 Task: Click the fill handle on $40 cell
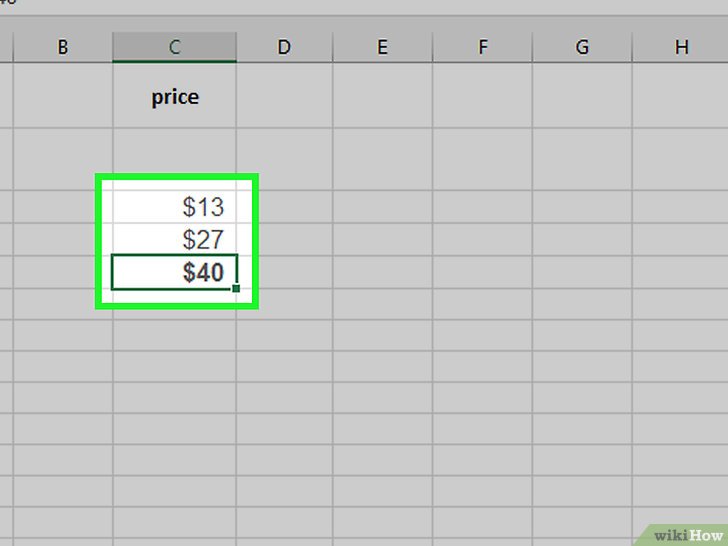[236, 288]
